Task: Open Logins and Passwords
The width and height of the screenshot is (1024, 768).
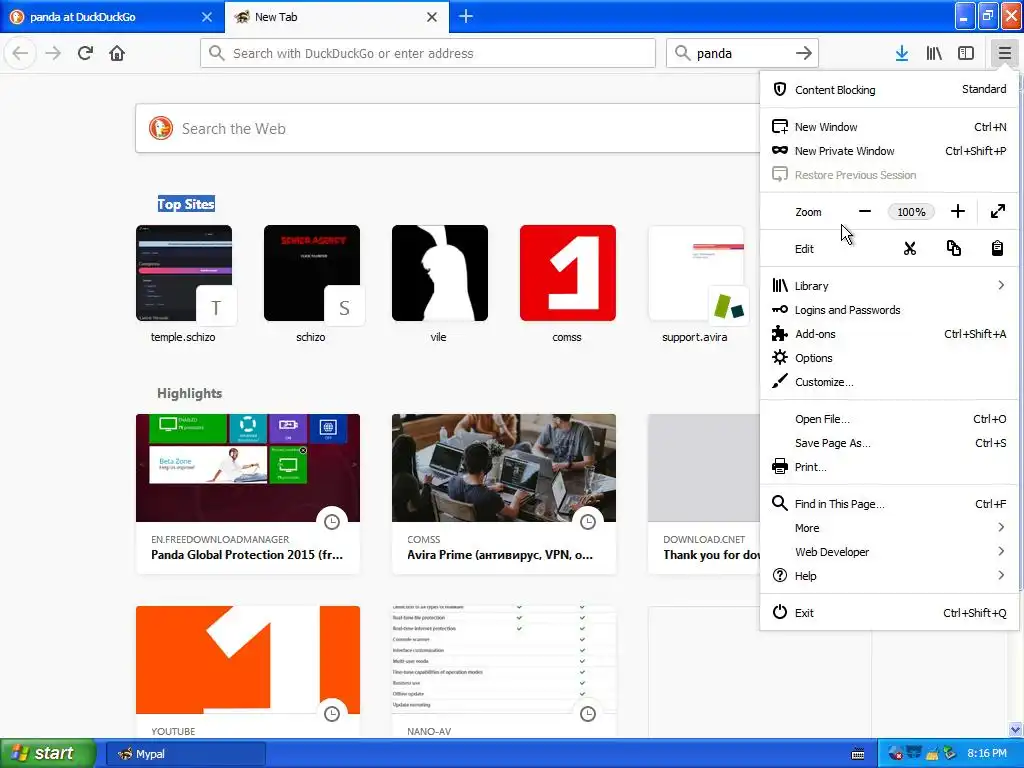Action: coord(889,310)
